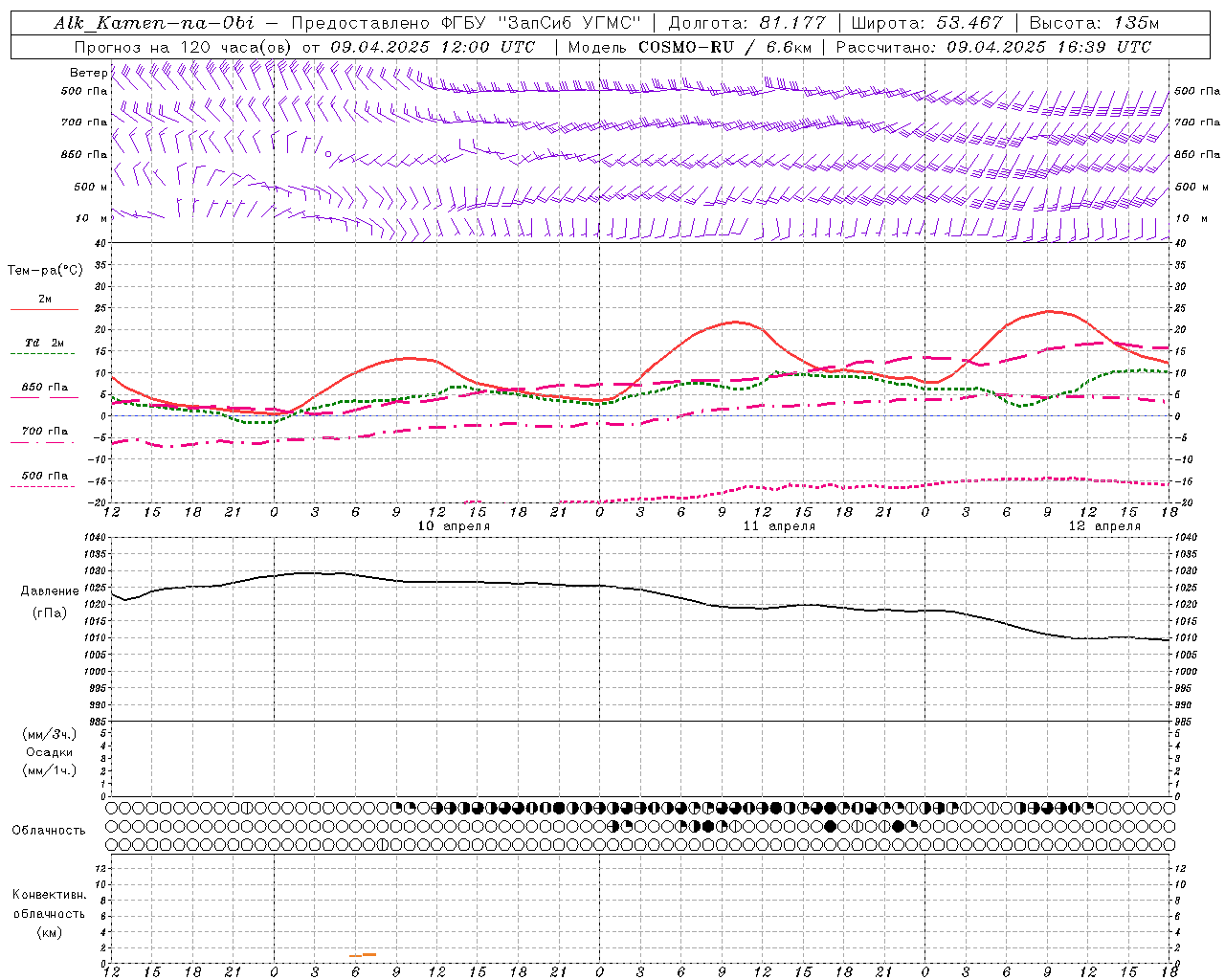Click the orange convective cloud marker
This screenshot has height=980, width=1225.
tap(363, 955)
